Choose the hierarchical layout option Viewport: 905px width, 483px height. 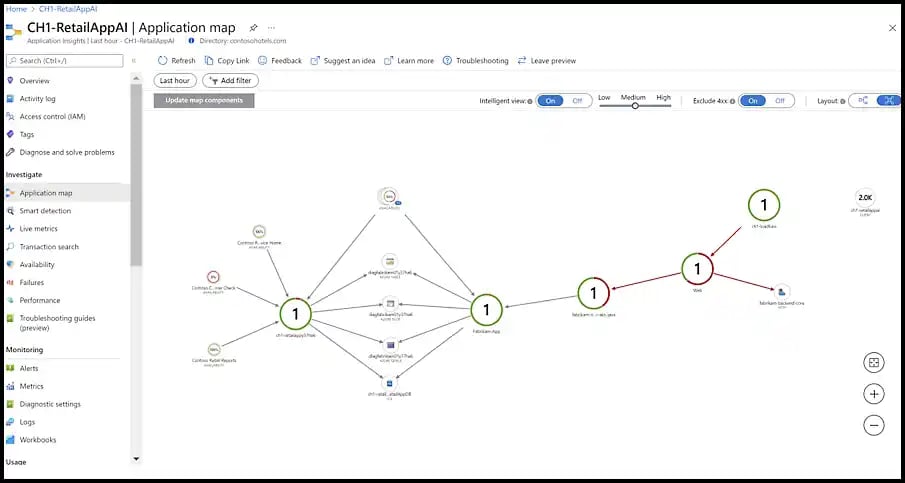coord(863,100)
